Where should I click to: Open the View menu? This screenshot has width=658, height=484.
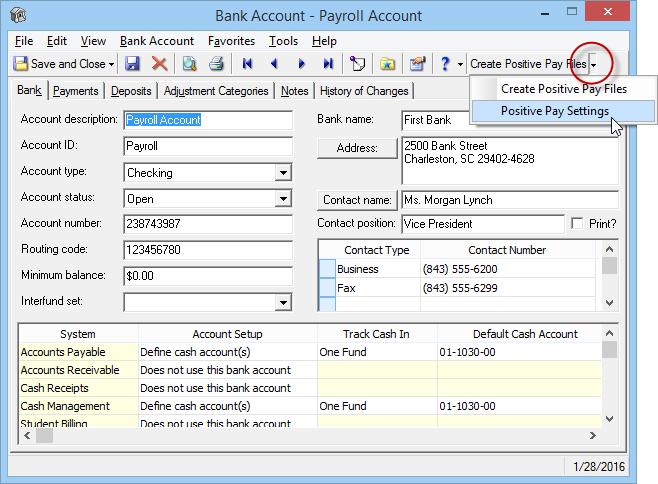[x=93, y=41]
